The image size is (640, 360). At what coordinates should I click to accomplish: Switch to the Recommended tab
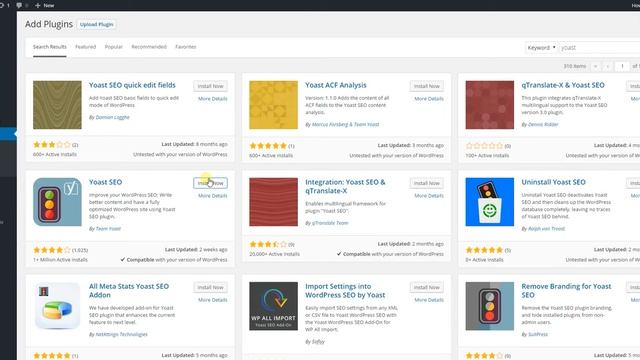point(149,47)
